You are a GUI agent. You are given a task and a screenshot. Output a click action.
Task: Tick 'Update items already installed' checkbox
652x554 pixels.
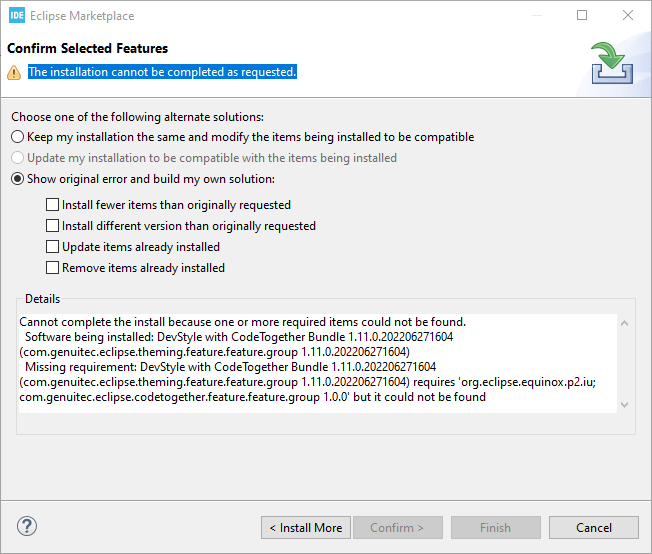click(52, 247)
